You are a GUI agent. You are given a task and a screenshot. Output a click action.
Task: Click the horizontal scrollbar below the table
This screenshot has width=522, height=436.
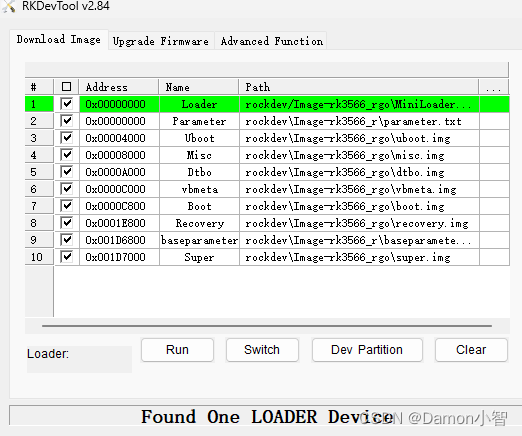pyautogui.click(x=267, y=326)
